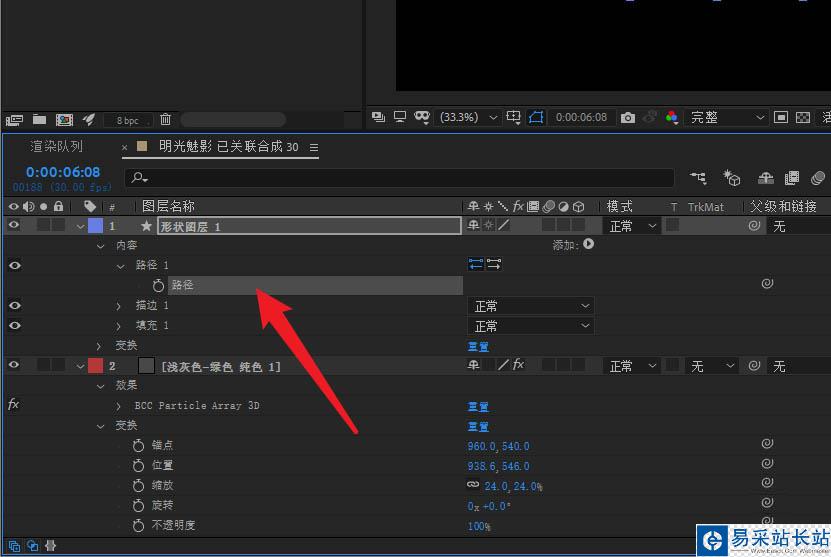Toggle visibility of 路径 1
831x557 pixels.
(x=15, y=265)
